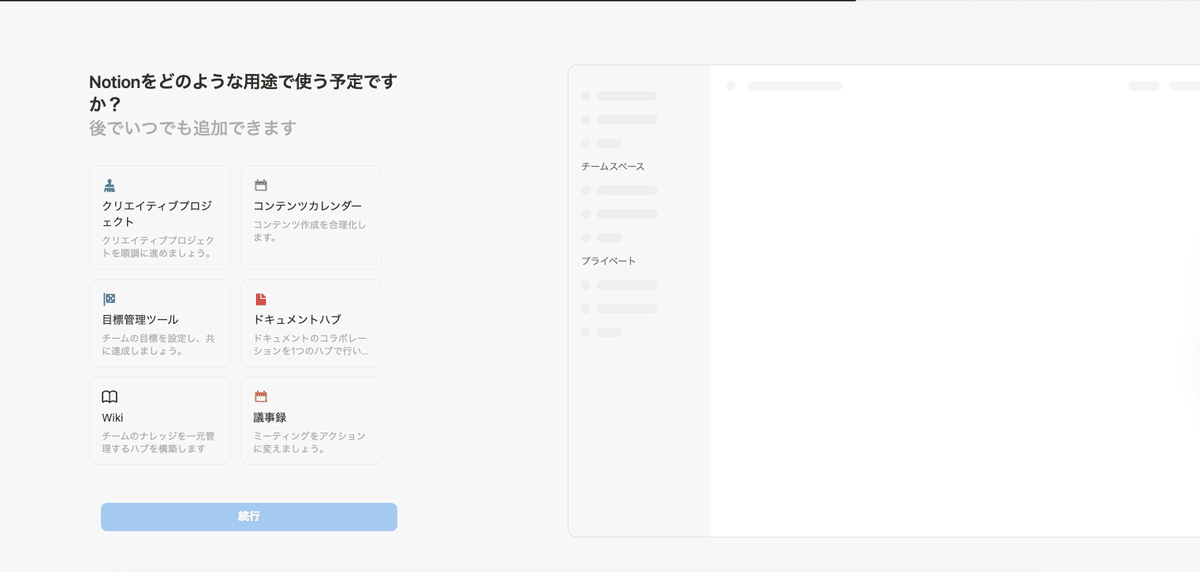The width and height of the screenshot is (1200, 572).
Task: Click description コンテンツ作成を合理化します。
Action: point(310,231)
